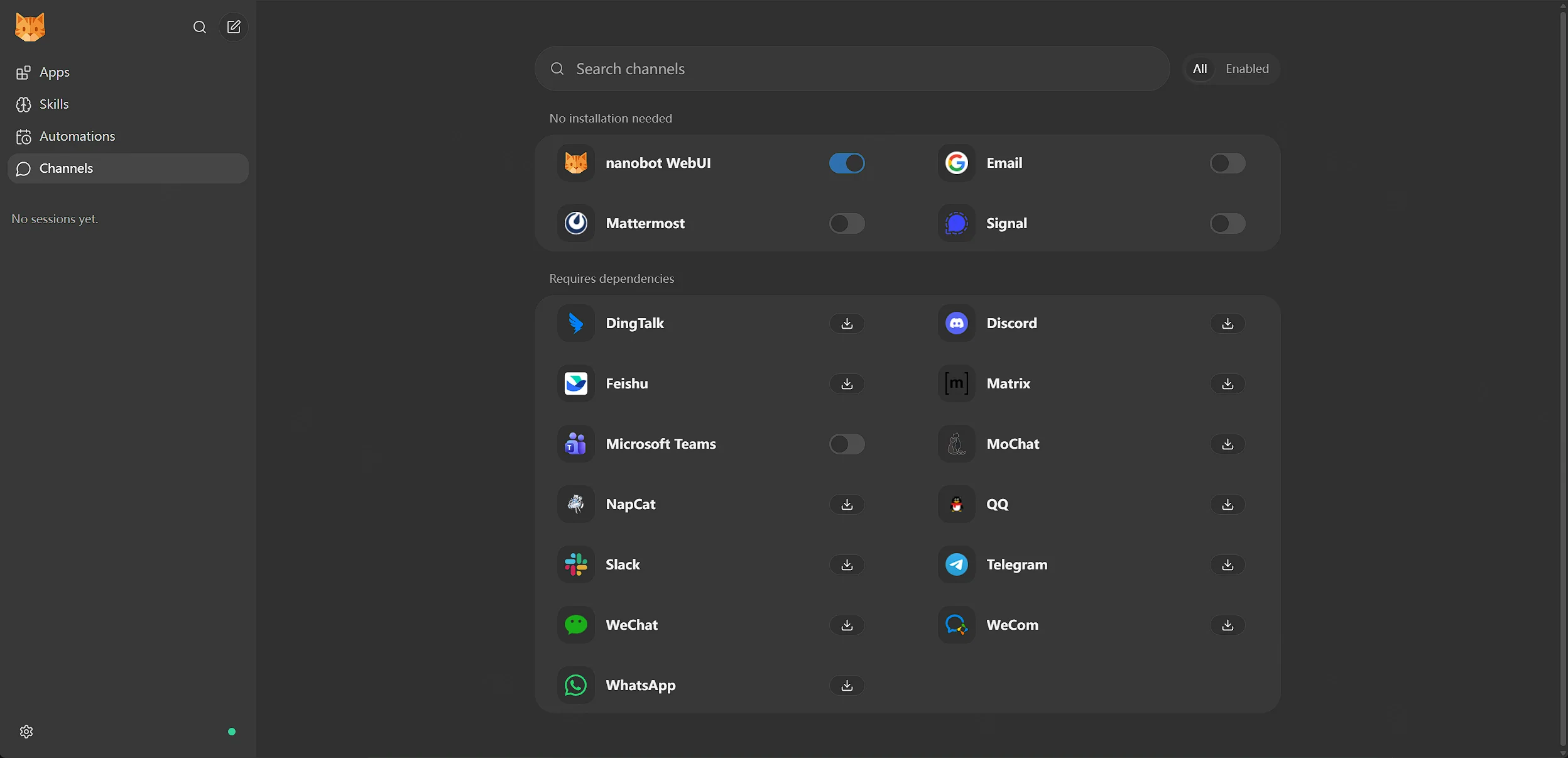
Task: Install DingTalk dependencies via download button
Action: [847, 323]
